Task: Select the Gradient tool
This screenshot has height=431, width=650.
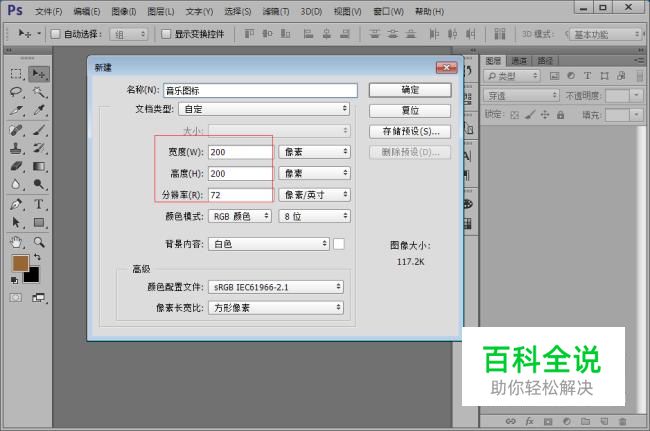Action: coord(39,166)
